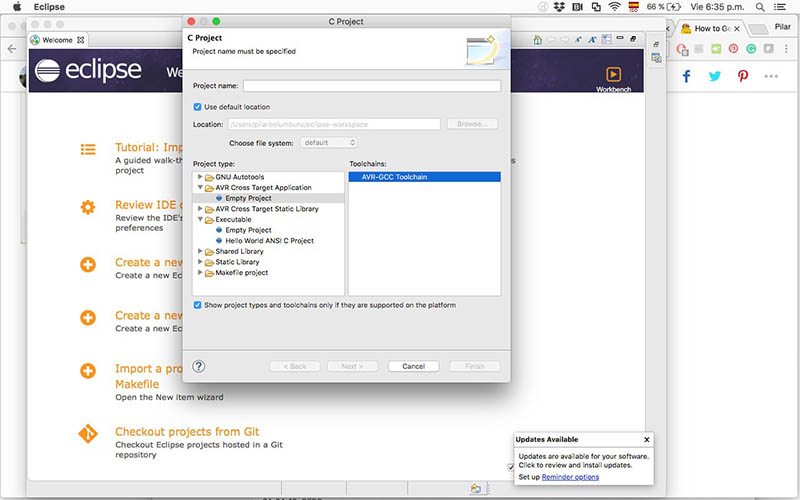
Task: Click the status bar icon at Eclipse bottom right
Action: 476,488
